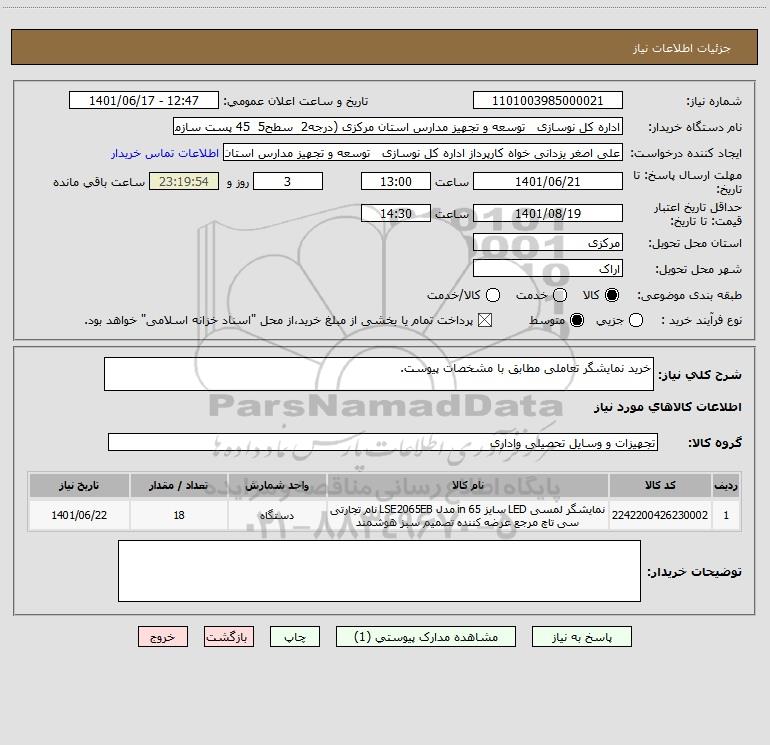Screen dimensions: 770x745
Task: Choose جزیی purchase process type
Action: (636, 320)
